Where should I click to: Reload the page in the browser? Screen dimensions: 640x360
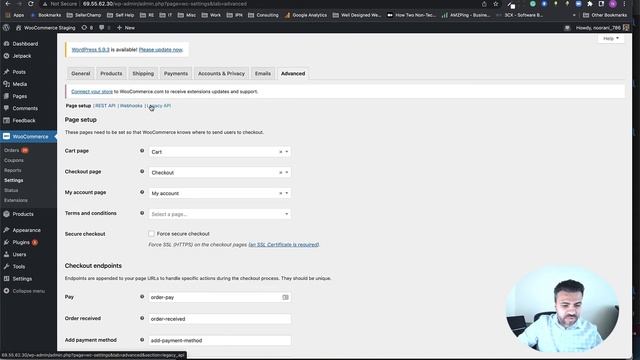point(31,4)
